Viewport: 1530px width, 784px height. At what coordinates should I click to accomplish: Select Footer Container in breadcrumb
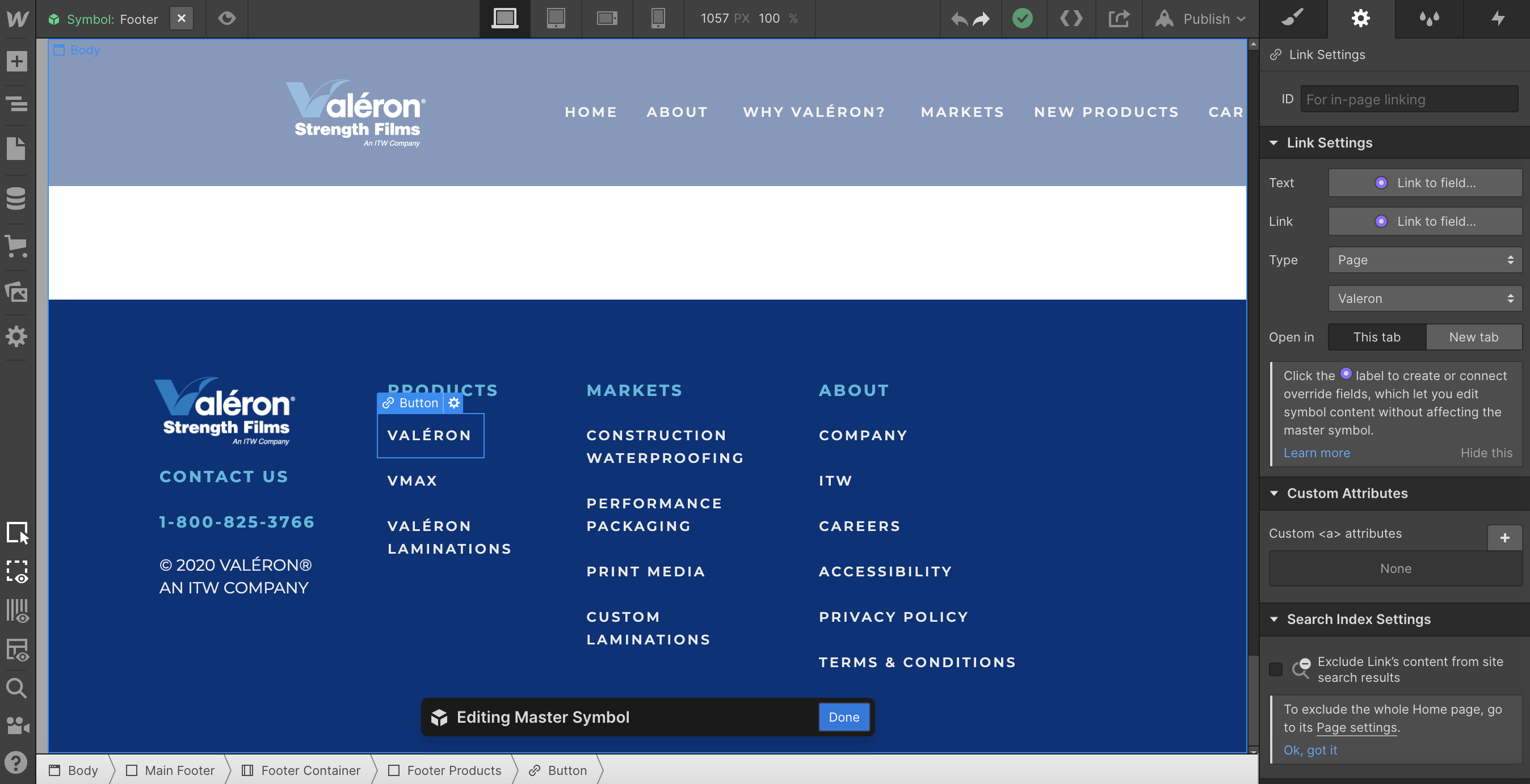click(x=310, y=770)
